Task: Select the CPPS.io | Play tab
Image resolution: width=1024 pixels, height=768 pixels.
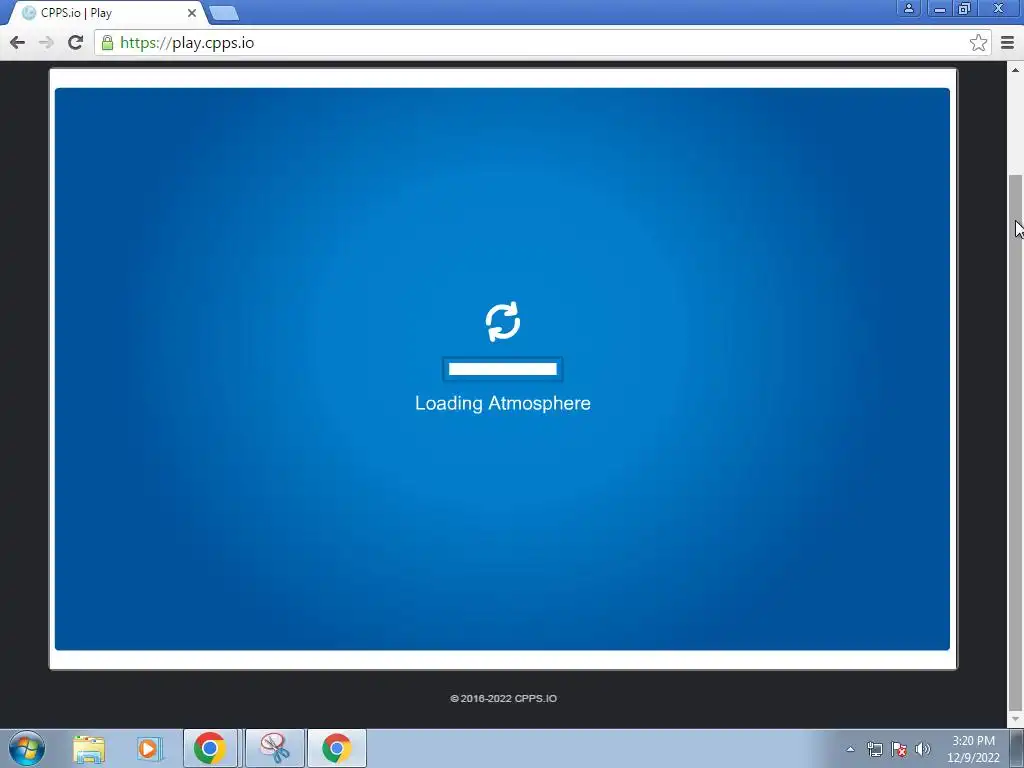Action: 108,13
